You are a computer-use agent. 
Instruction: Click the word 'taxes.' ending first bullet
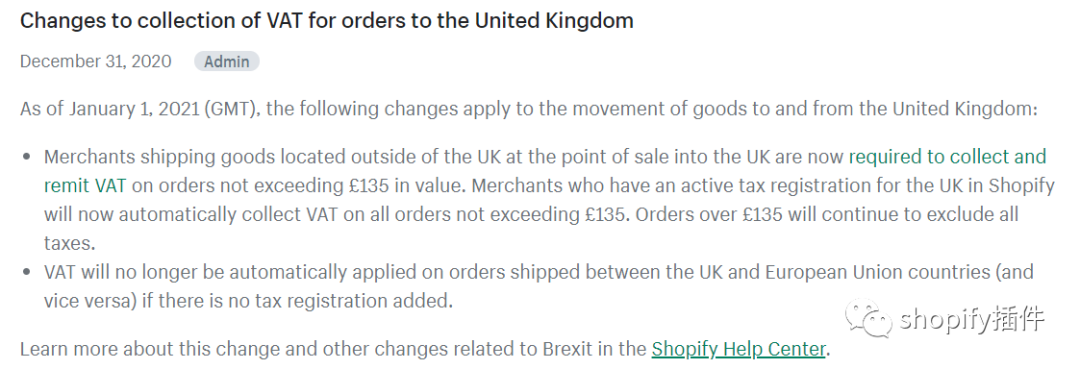pos(70,243)
